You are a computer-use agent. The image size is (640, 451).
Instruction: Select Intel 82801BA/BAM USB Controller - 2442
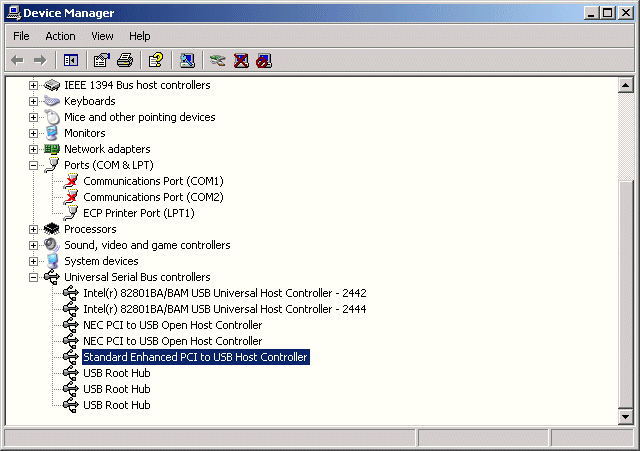tap(224, 293)
